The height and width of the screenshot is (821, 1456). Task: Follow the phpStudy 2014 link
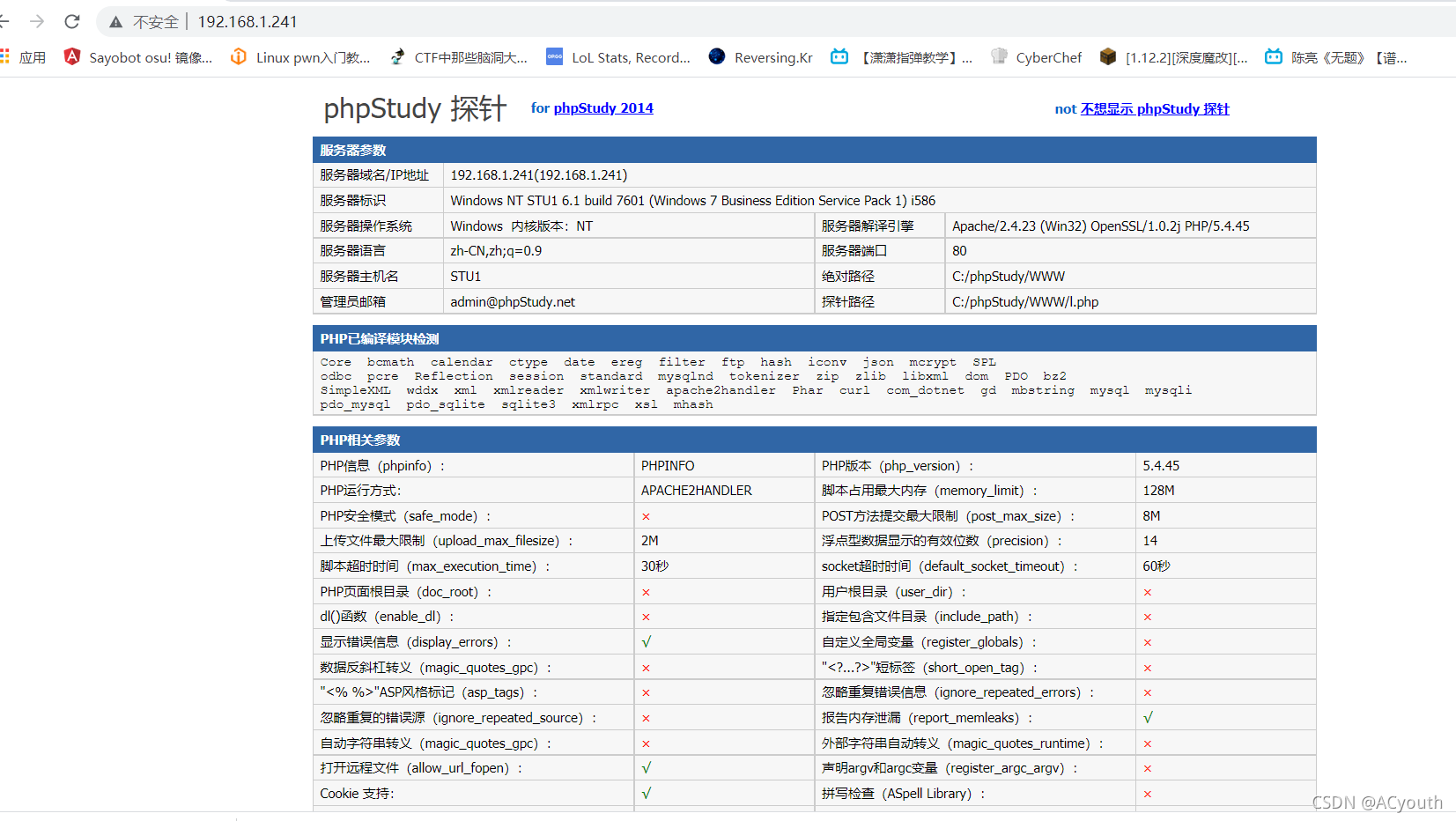tap(603, 108)
